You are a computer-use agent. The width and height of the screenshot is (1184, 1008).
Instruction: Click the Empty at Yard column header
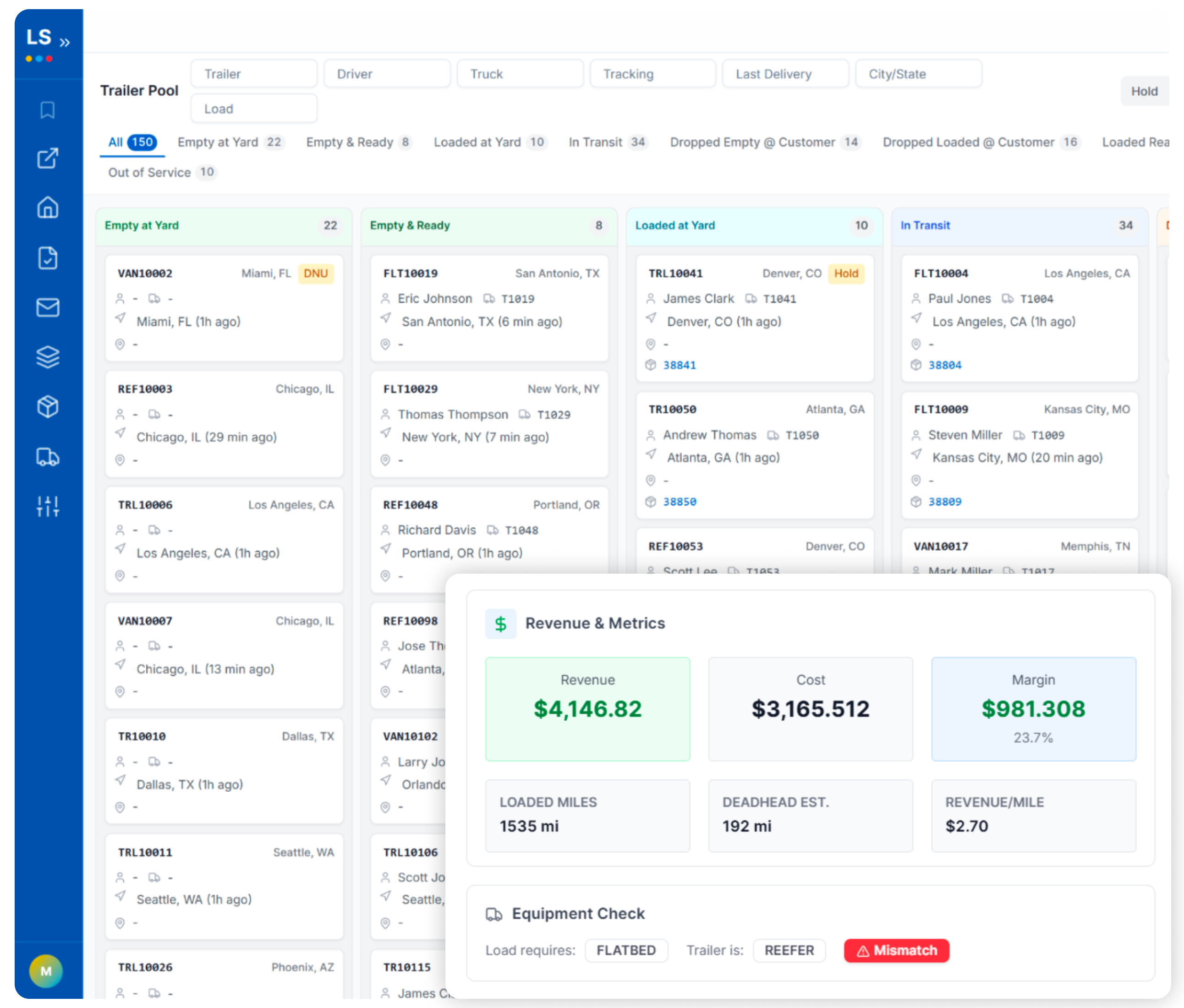click(x=224, y=226)
